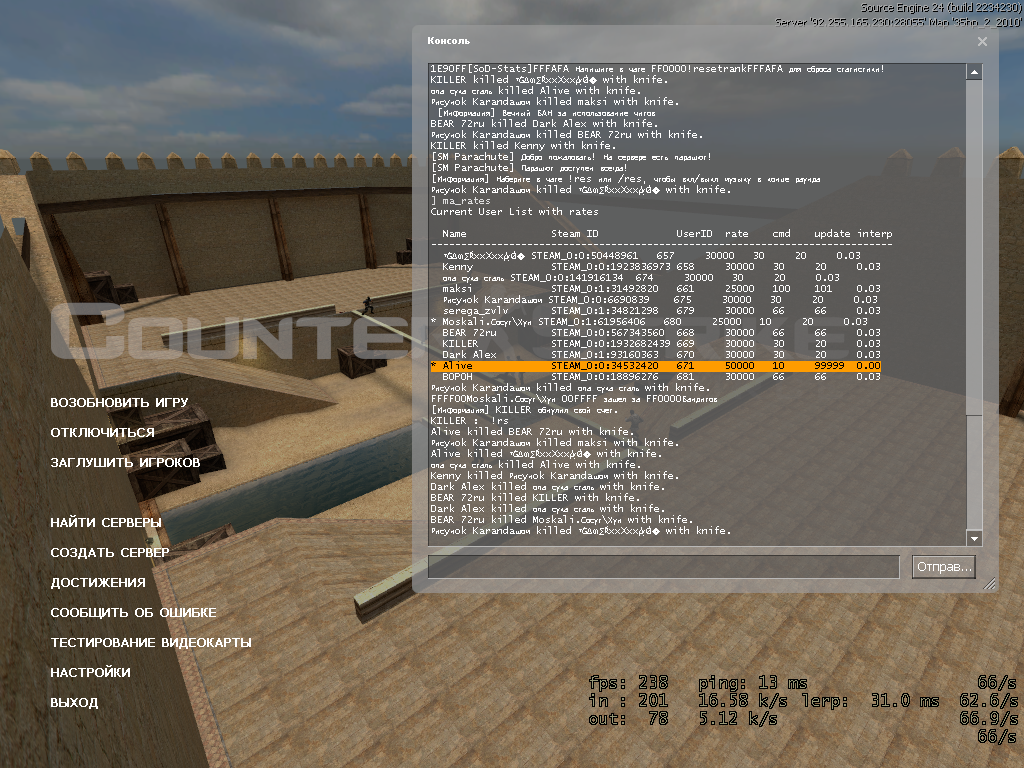Image resolution: width=1024 pixels, height=768 pixels.
Task: Click the maksi row in rates list
Action: (x=661, y=289)
